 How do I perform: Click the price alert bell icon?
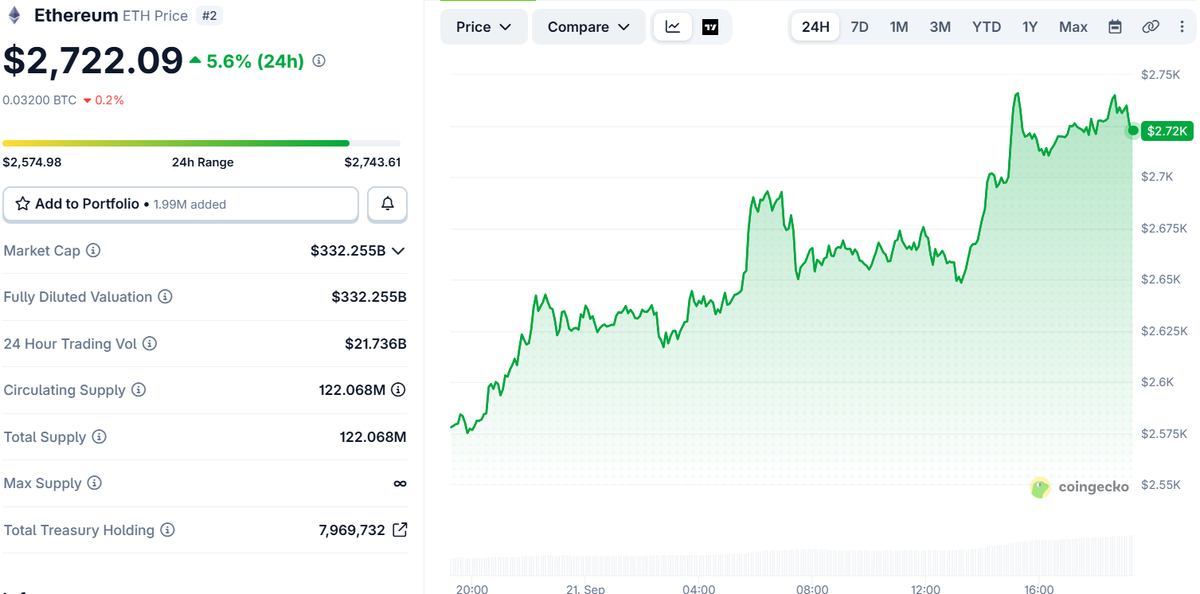tap(388, 204)
